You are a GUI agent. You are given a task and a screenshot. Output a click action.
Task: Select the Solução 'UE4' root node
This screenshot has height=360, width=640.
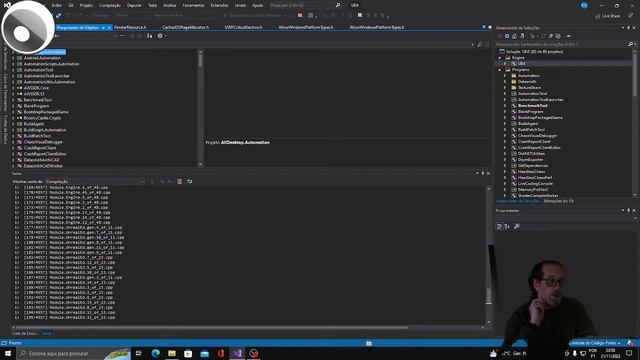534,52
